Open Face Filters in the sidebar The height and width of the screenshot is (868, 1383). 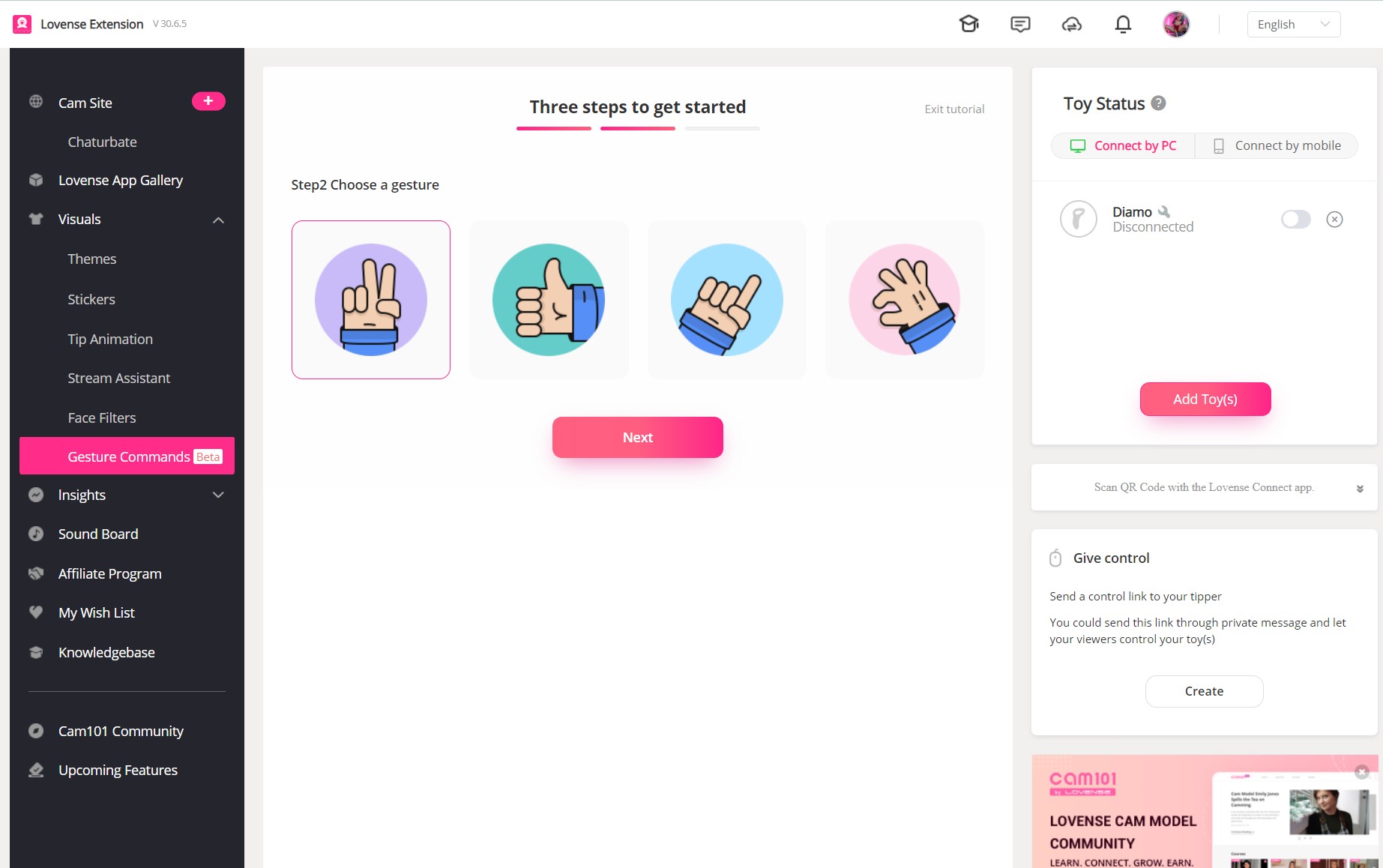(x=102, y=418)
